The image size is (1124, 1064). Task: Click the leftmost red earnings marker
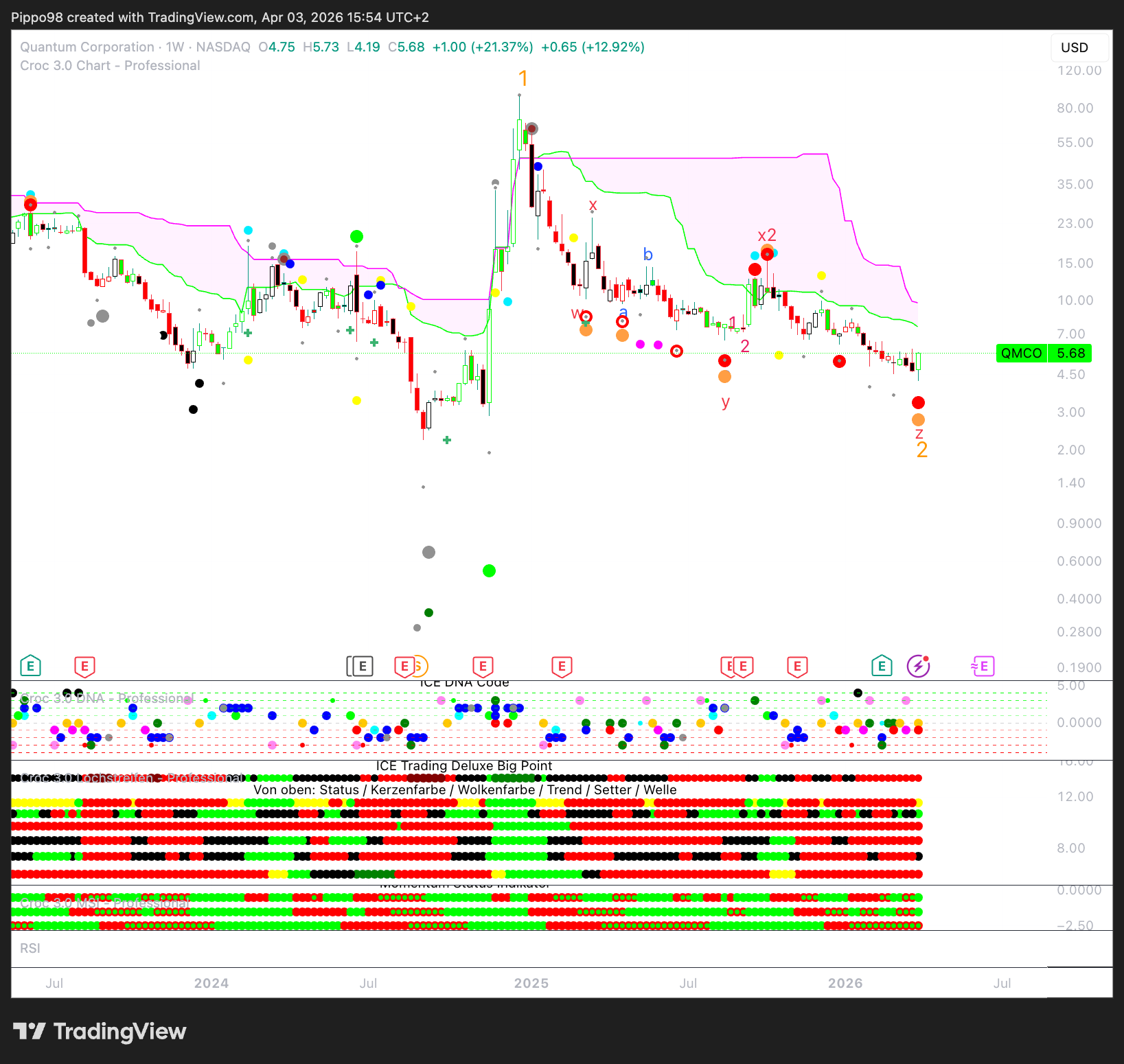click(84, 666)
